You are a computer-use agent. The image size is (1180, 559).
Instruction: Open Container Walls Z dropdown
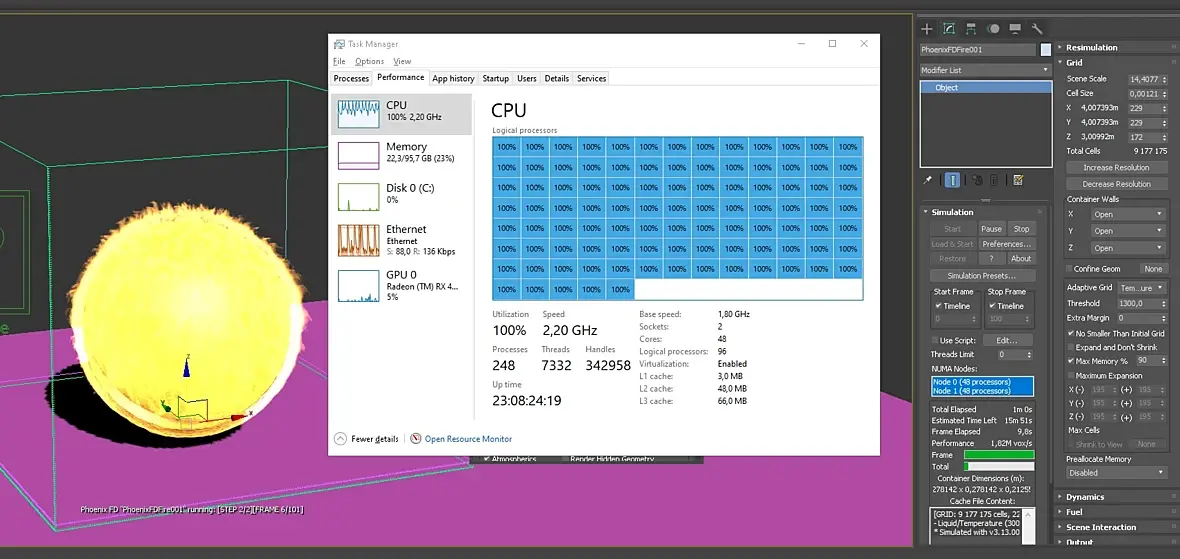[x=1128, y=248]
